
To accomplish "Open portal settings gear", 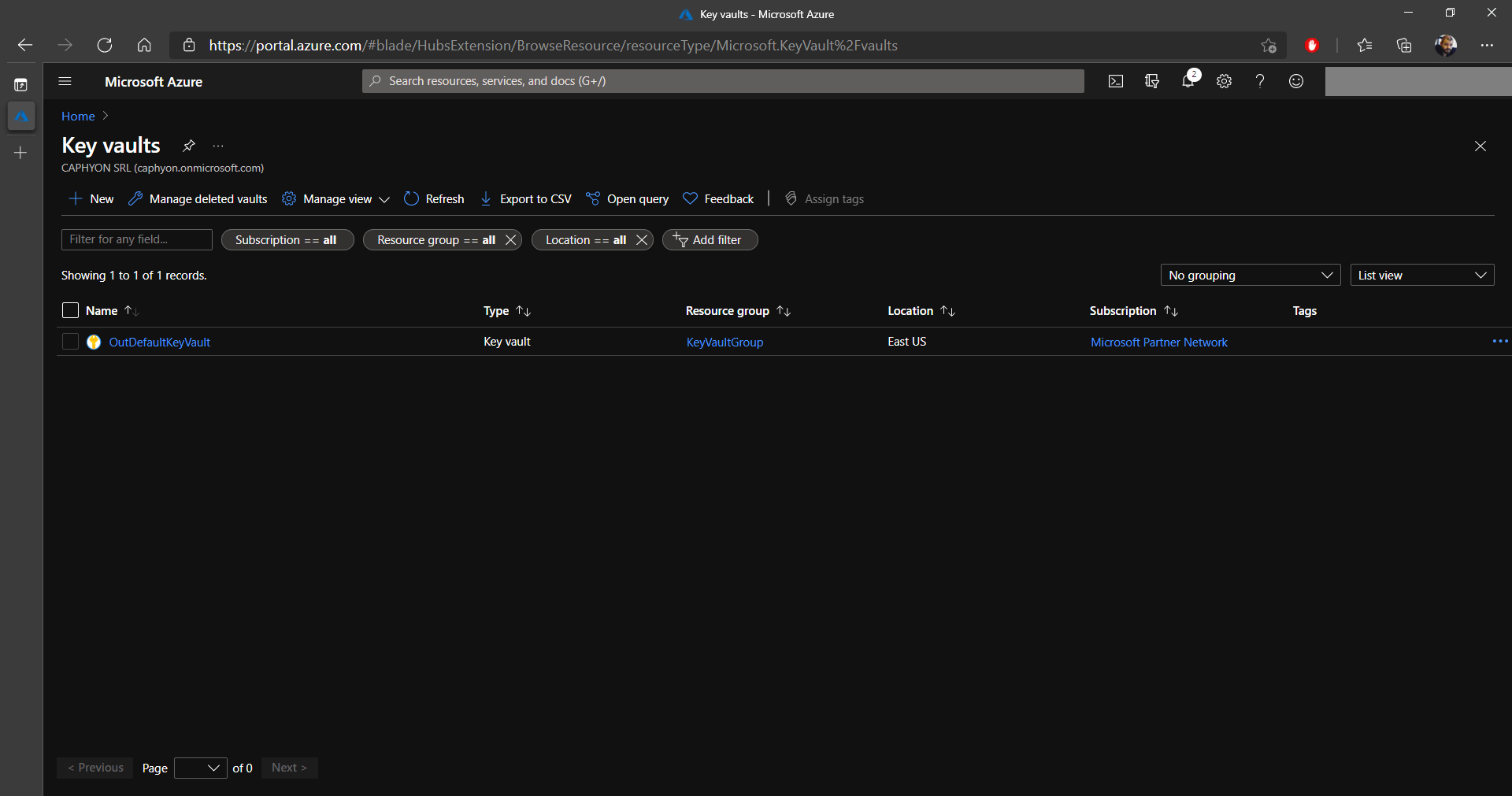I will pyautogui.click(x=1224, y=81).
